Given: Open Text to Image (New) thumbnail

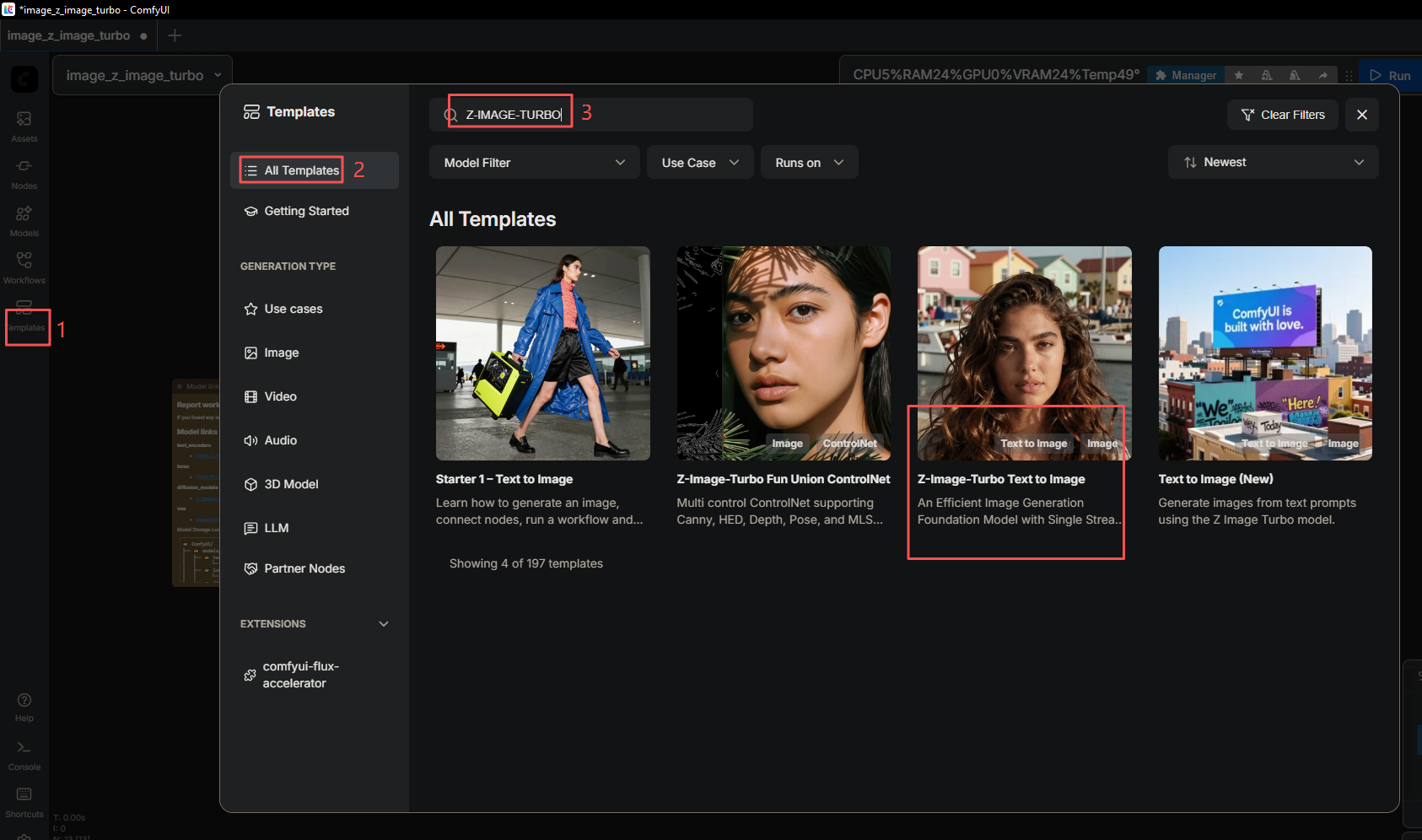Looking at the screenshot, I should [1265, 353].
